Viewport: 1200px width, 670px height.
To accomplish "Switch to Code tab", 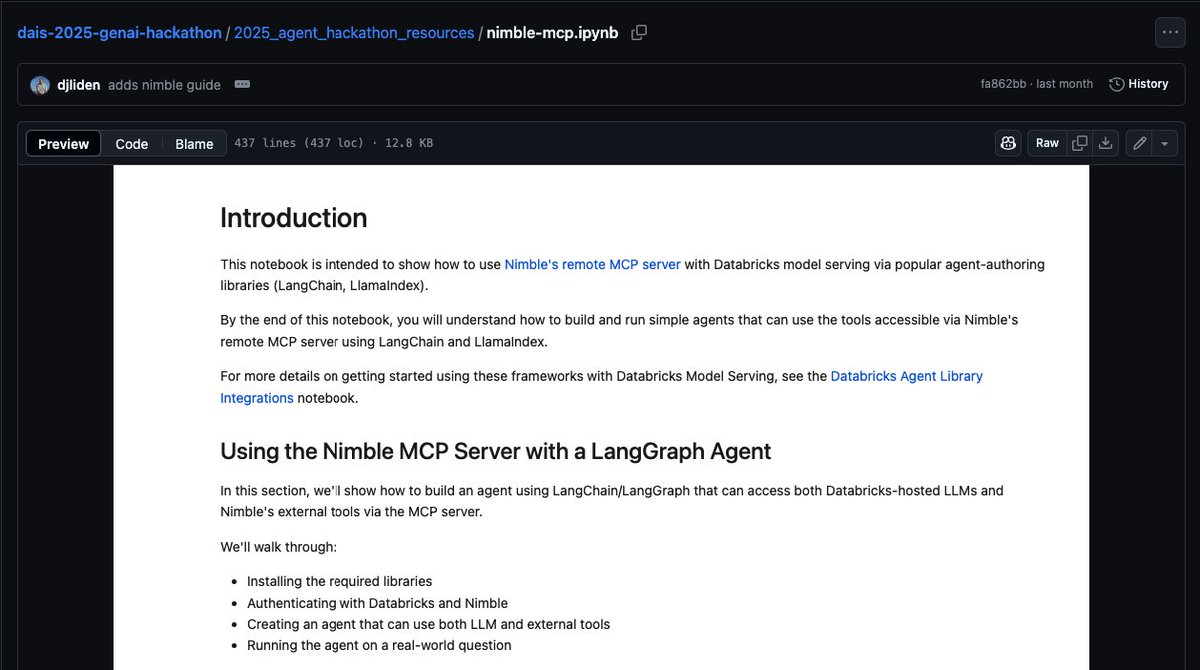I will coord(132,144).
